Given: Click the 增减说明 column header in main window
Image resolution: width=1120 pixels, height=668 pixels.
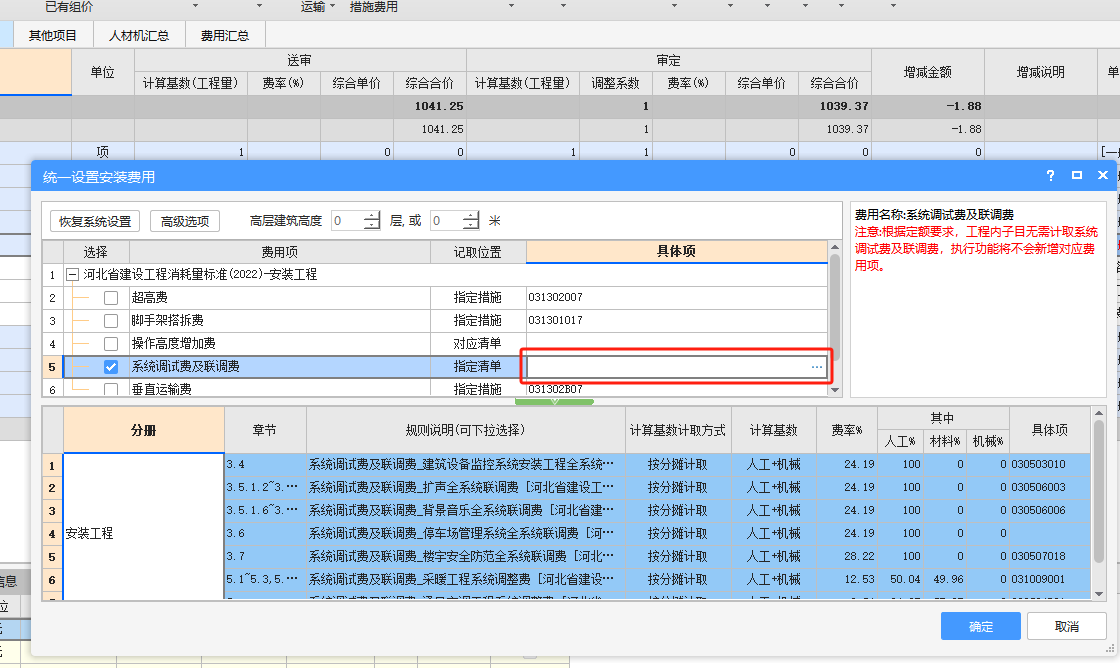Looking at the screenshot, I should click(x=1041, y=72).
